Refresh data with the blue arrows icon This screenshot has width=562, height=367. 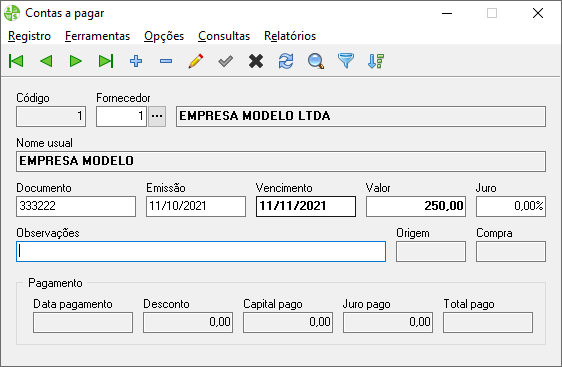click(286, 61)
